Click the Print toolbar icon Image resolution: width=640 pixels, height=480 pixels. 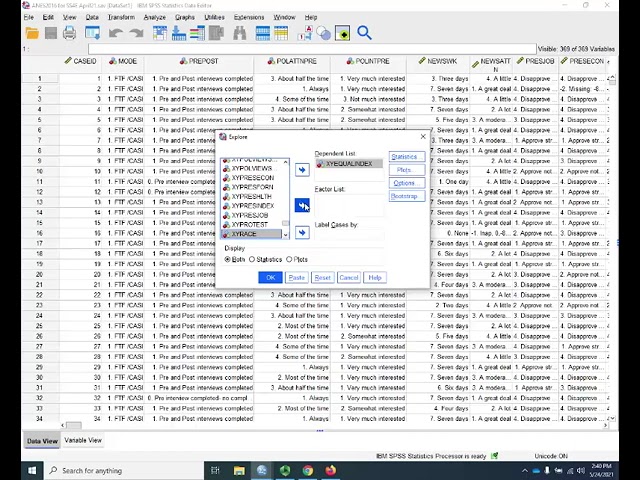(69, 33)
